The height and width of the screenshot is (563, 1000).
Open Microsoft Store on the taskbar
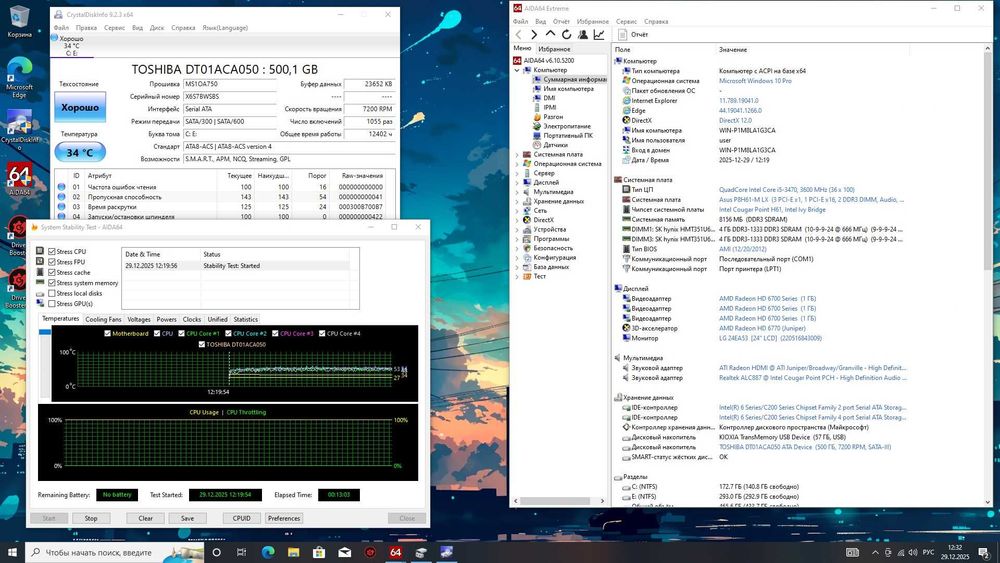[319, 552]
